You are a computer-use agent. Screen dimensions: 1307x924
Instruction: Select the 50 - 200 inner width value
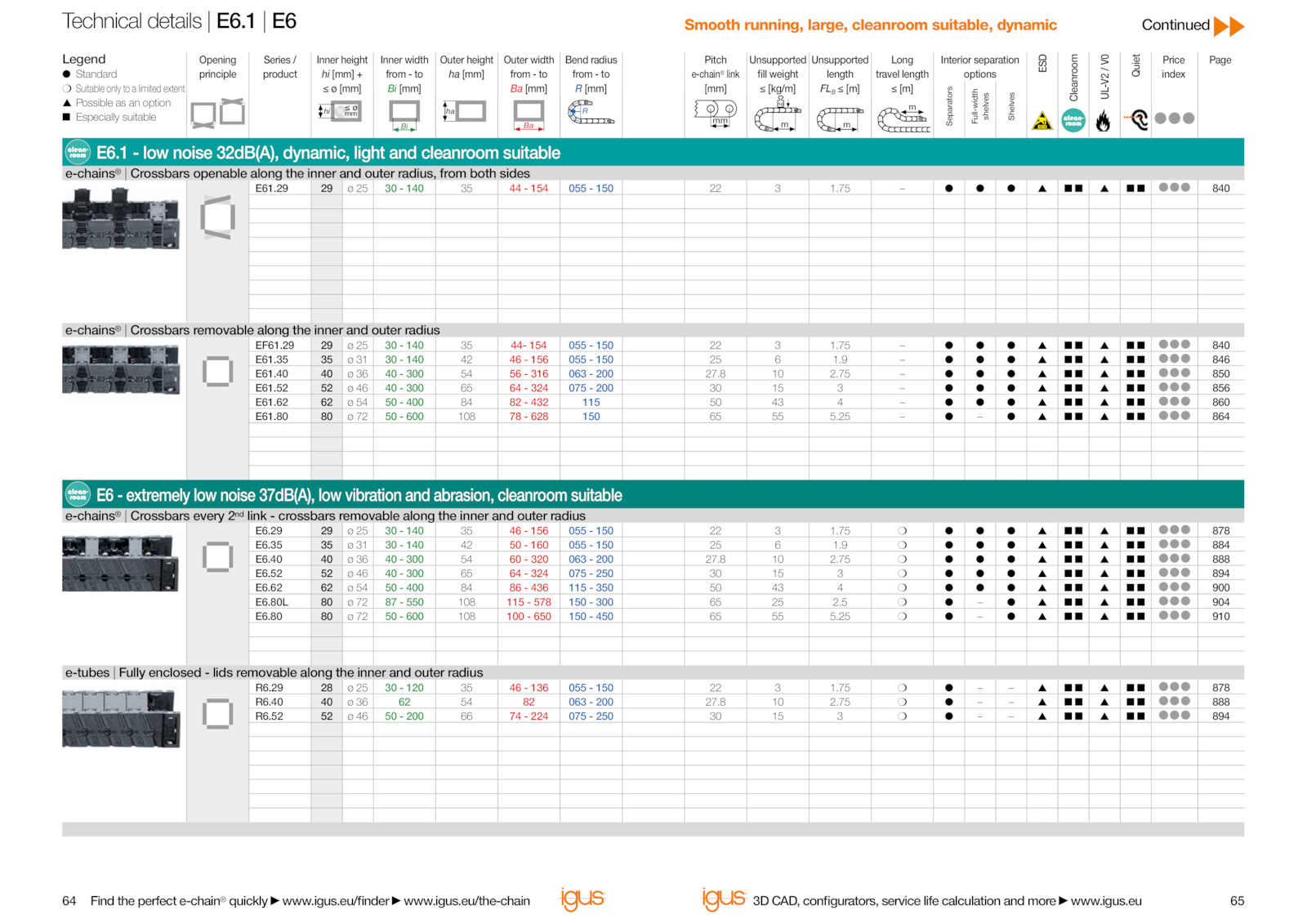(404, 716)
